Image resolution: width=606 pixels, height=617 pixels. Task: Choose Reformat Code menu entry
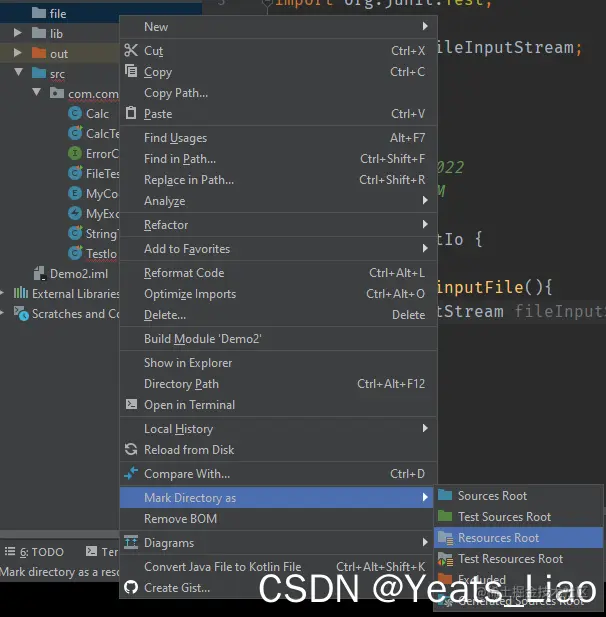278,273
